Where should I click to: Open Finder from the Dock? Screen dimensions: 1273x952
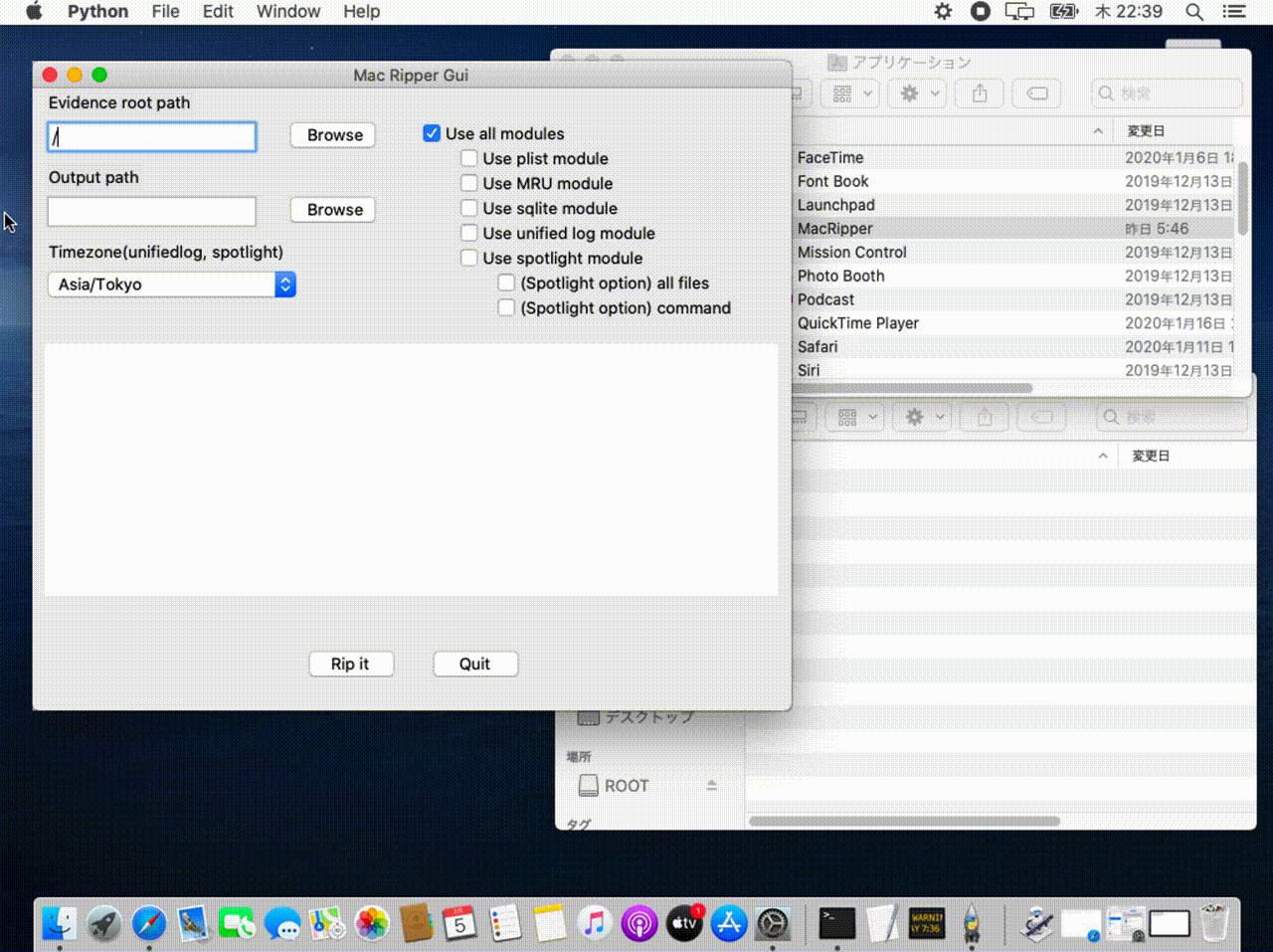pyautogui.click(x=61, y=923)
